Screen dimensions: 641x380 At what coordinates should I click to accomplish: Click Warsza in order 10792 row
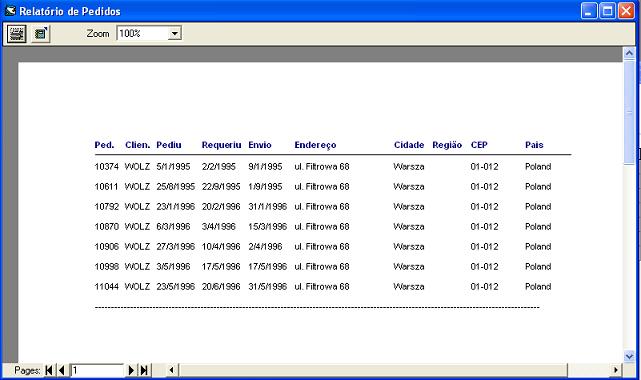pyautogui.click(x=409, y=207)
